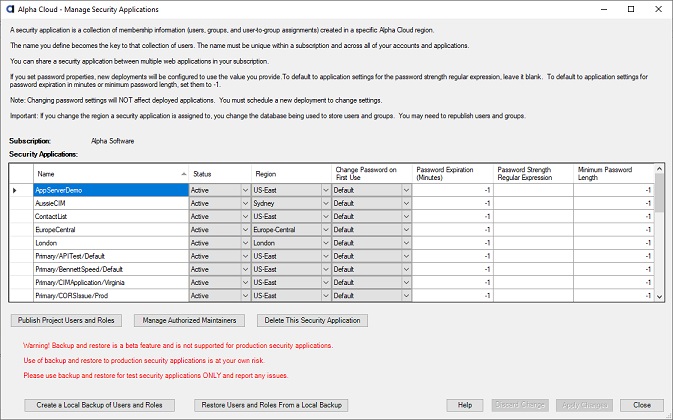Screen dimensions: 673x420
Task: Click the row header beside AussieCIM
Action: [x=21, y=203]
